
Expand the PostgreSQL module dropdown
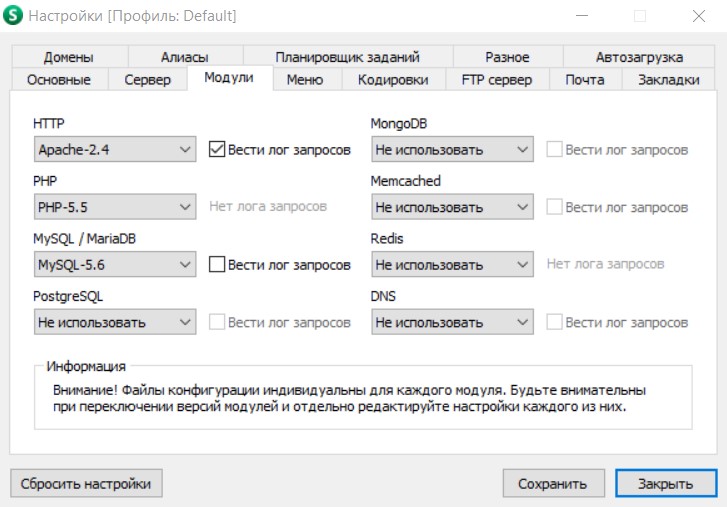pos(114,322)
